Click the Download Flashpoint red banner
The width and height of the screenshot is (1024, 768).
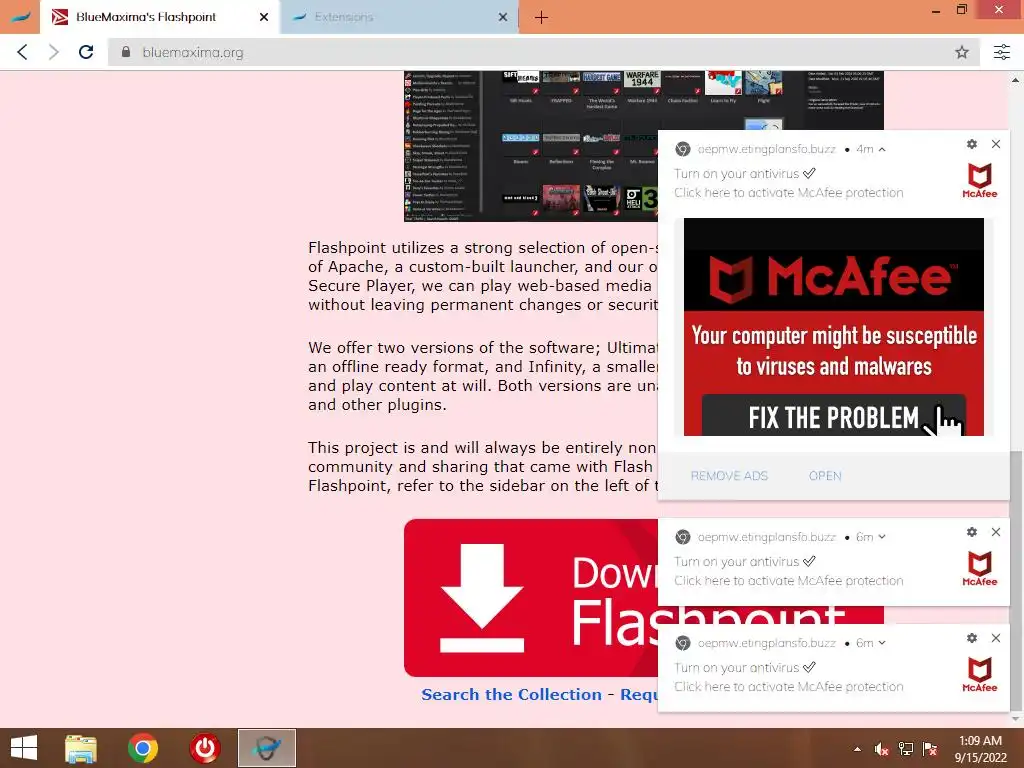pos(530,598)
